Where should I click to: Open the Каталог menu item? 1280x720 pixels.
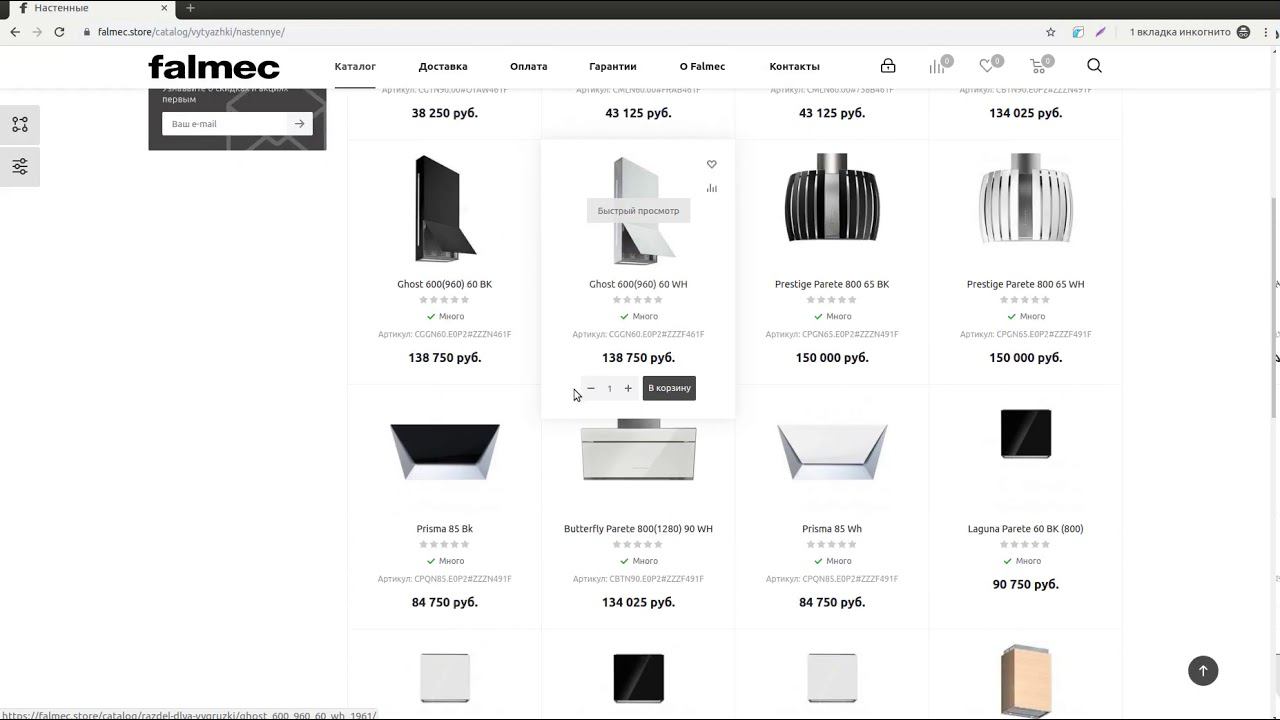click(355, 66)
